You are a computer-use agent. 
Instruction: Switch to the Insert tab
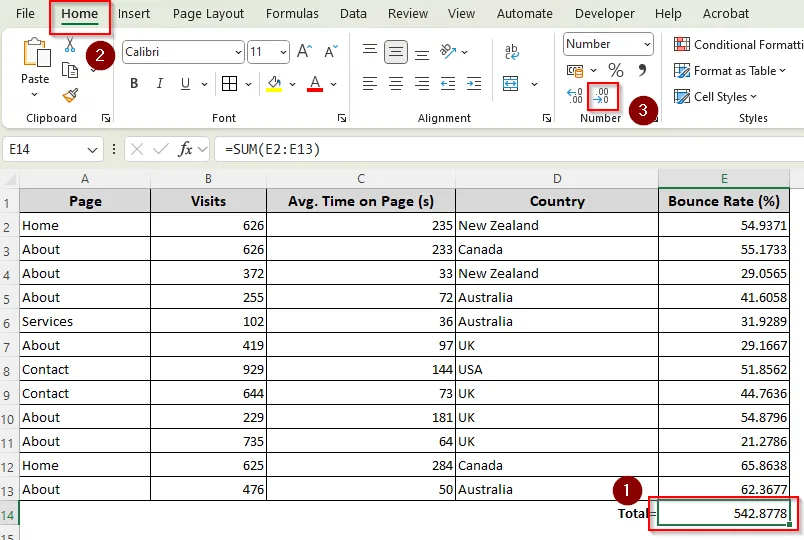[x=134, y=13]
